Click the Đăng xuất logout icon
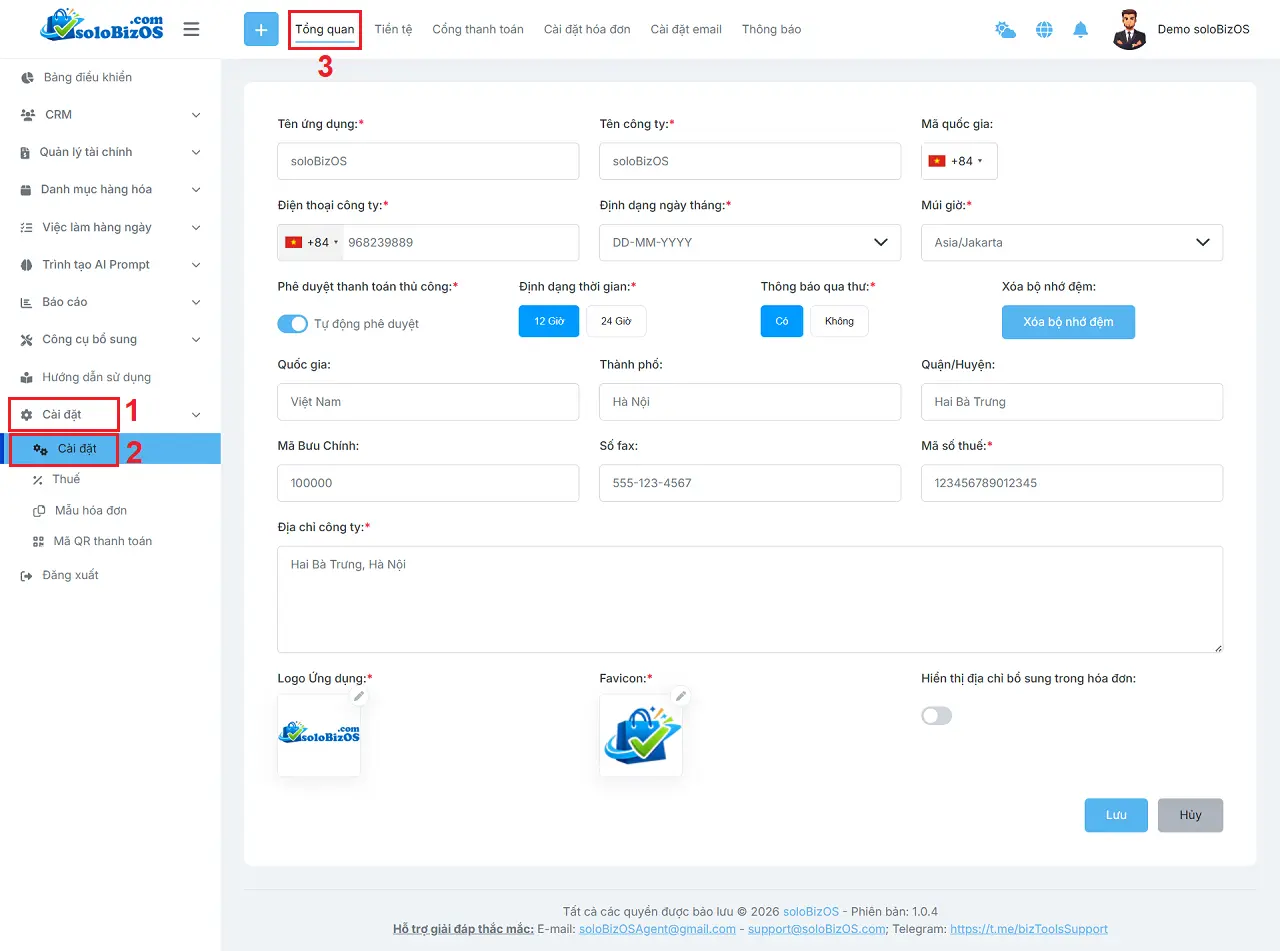This screenshot has height=951, width=1280. 27,576
